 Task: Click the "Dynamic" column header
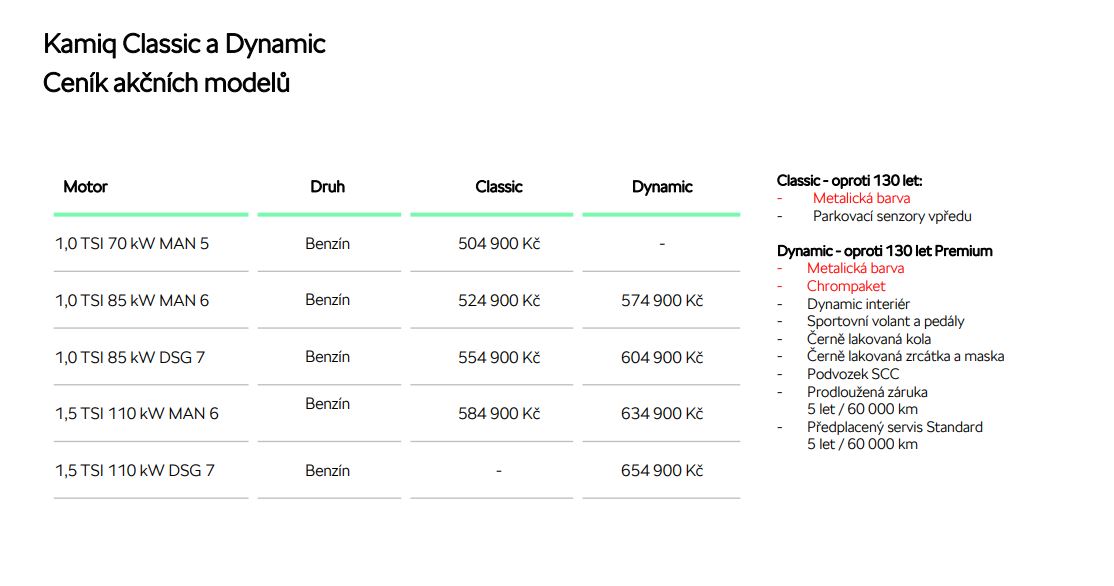(x=661, y=187)
